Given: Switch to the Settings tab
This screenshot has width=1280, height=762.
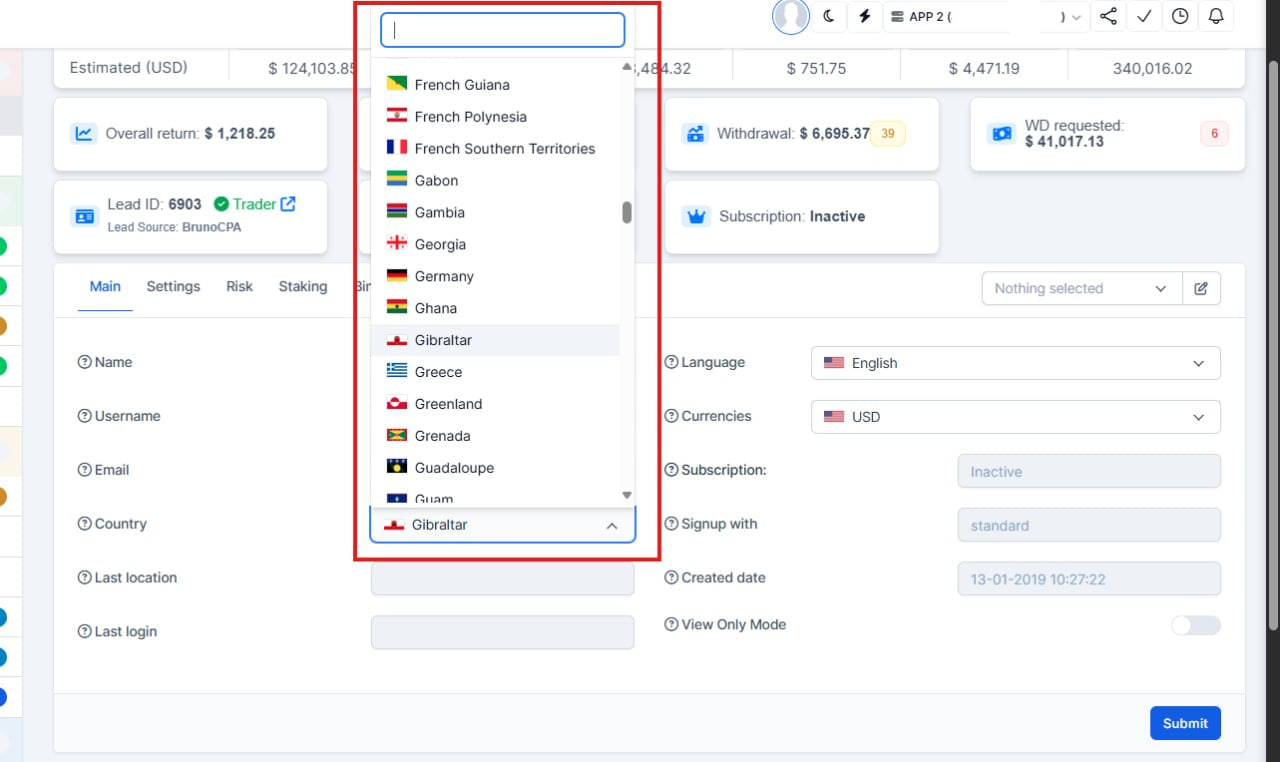Looking at the screenshot, I should [173, 286].
